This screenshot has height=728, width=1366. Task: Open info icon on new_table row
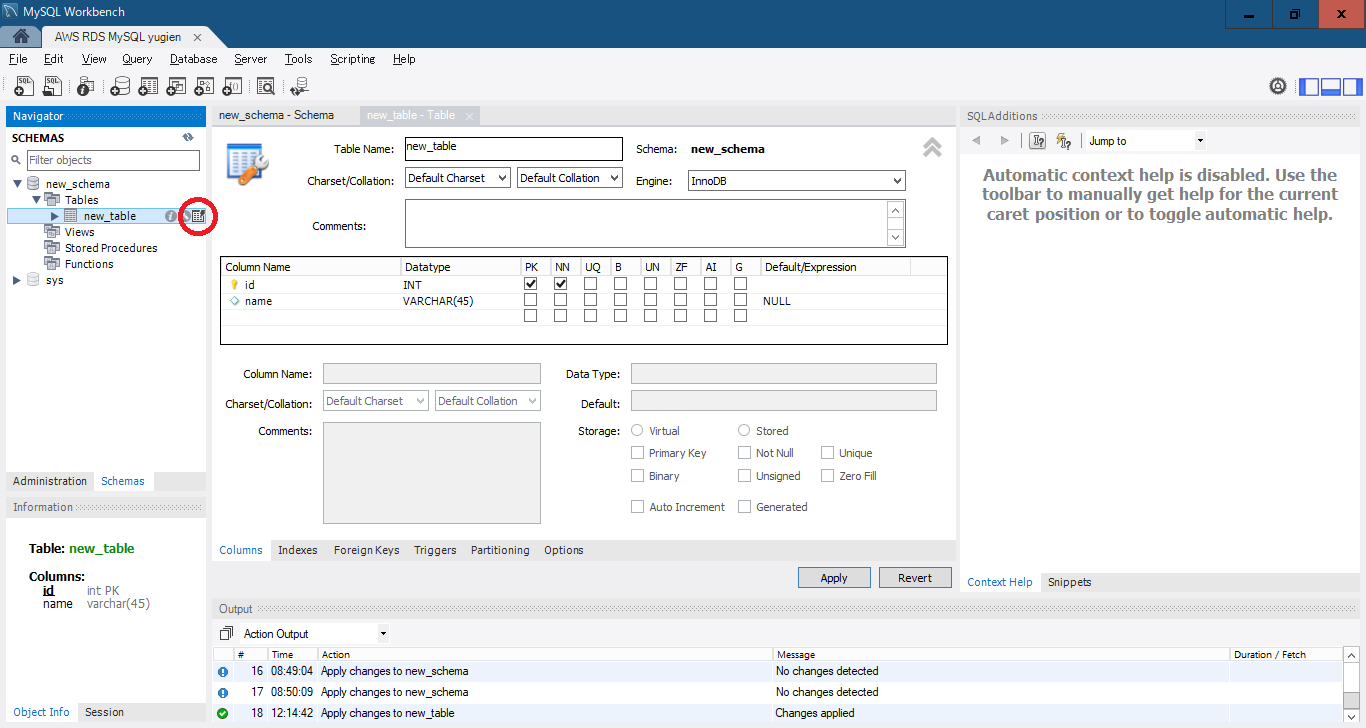[x=171, y=216]
